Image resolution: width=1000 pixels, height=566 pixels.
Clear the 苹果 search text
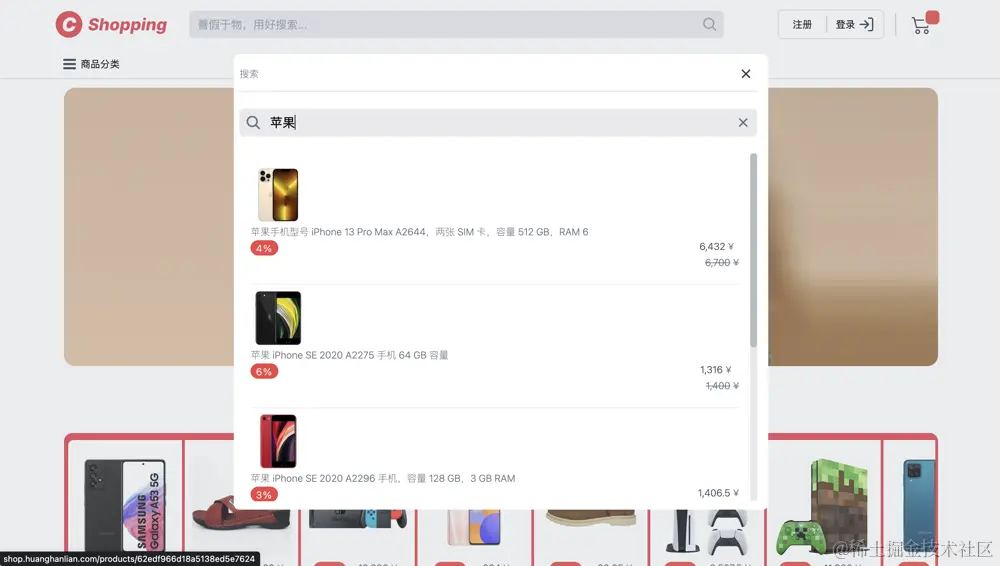(743, 123)
